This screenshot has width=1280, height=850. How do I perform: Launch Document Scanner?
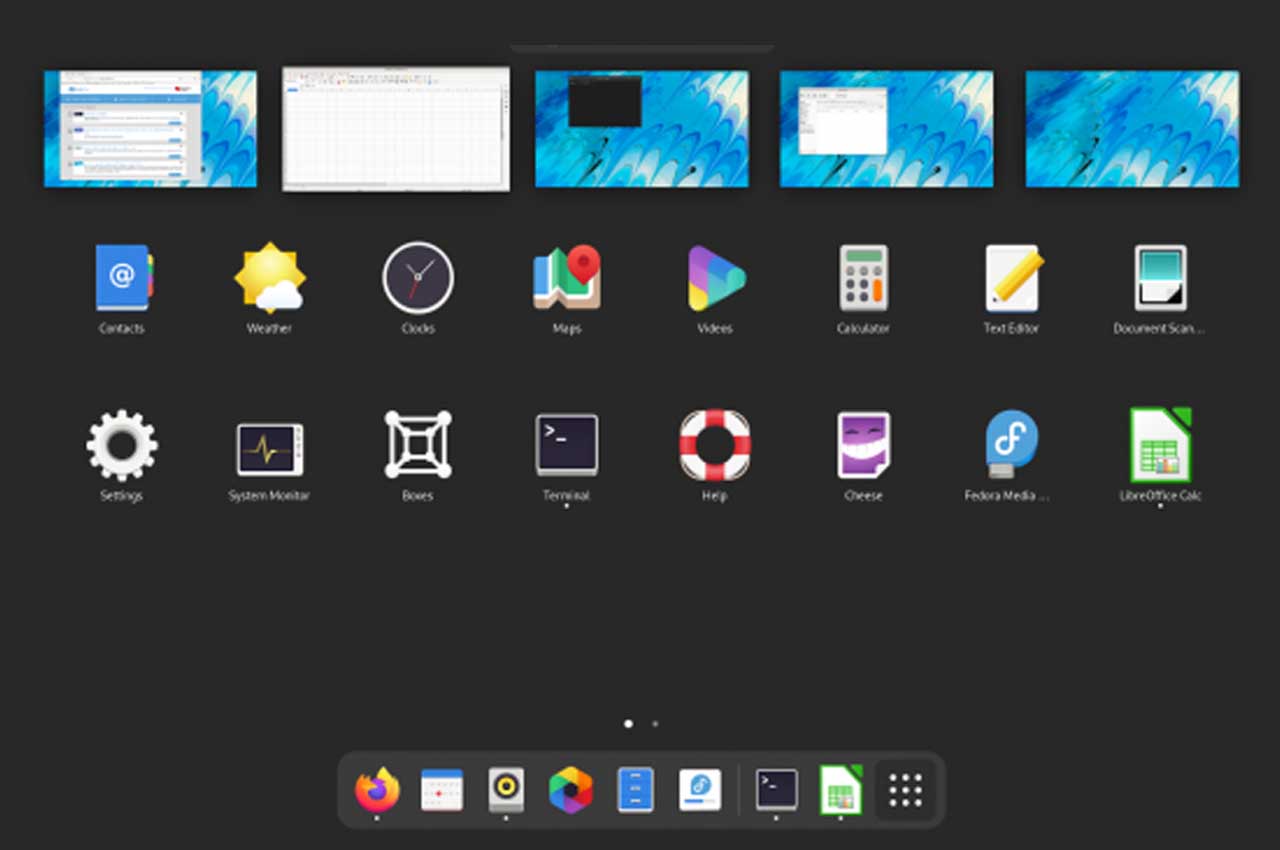pyautogui.click(x=1160, y=278)
